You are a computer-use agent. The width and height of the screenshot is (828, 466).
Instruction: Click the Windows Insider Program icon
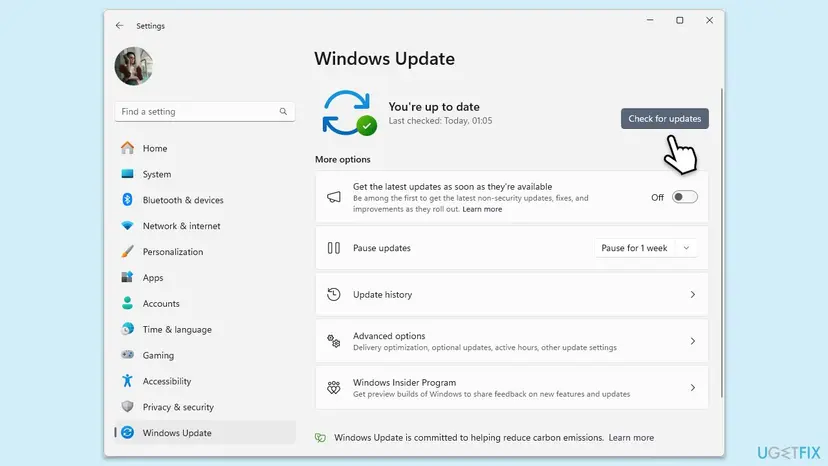click(x=334, y=388)
